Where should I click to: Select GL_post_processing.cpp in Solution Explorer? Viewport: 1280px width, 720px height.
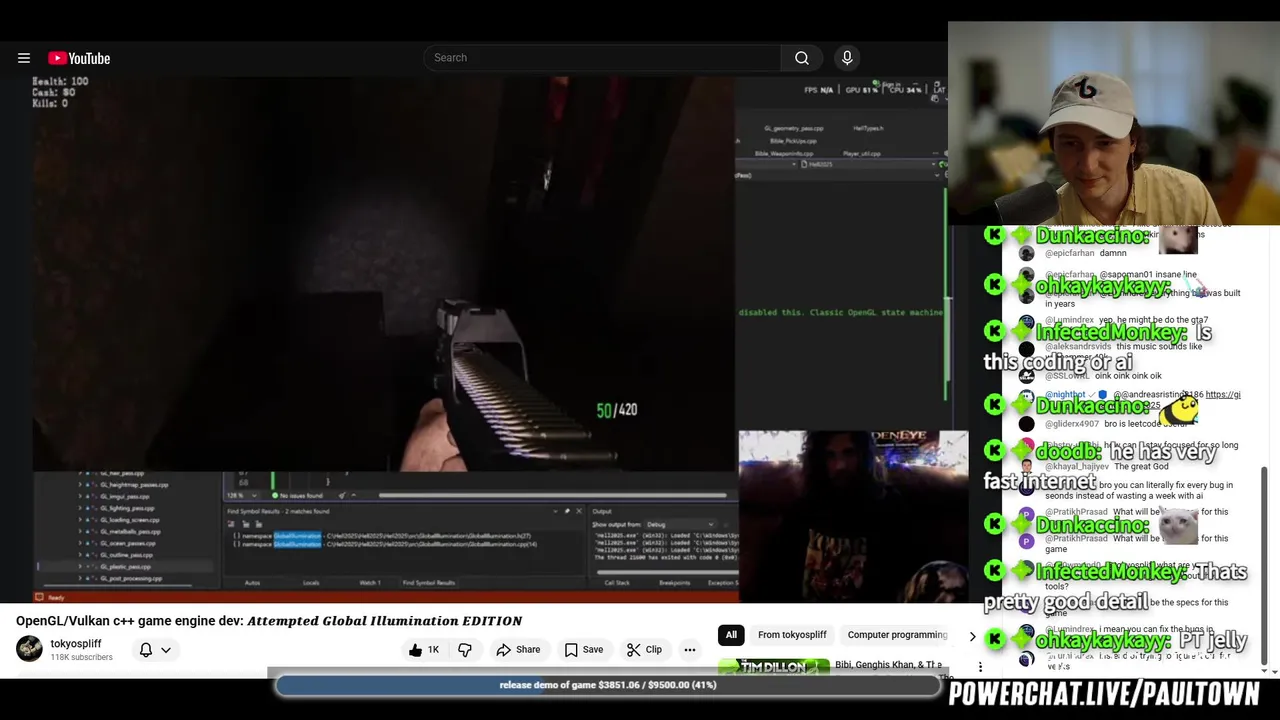pyautogui.click(x=130, y=578)
